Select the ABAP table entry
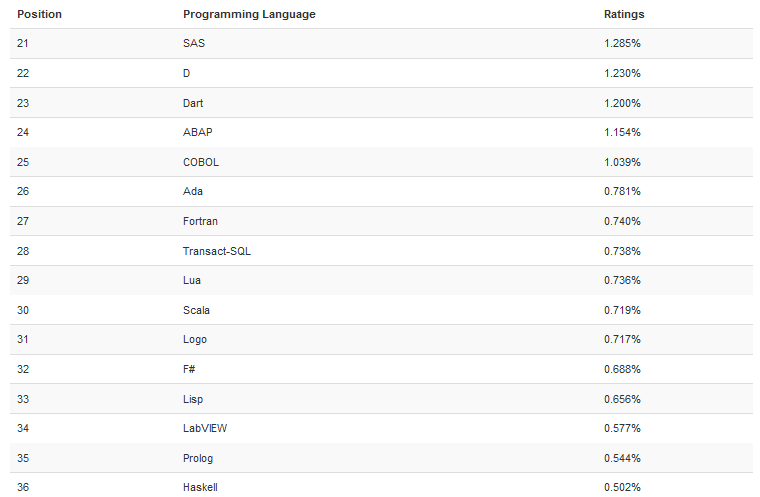760x497 pixels. tap(198, 132)
